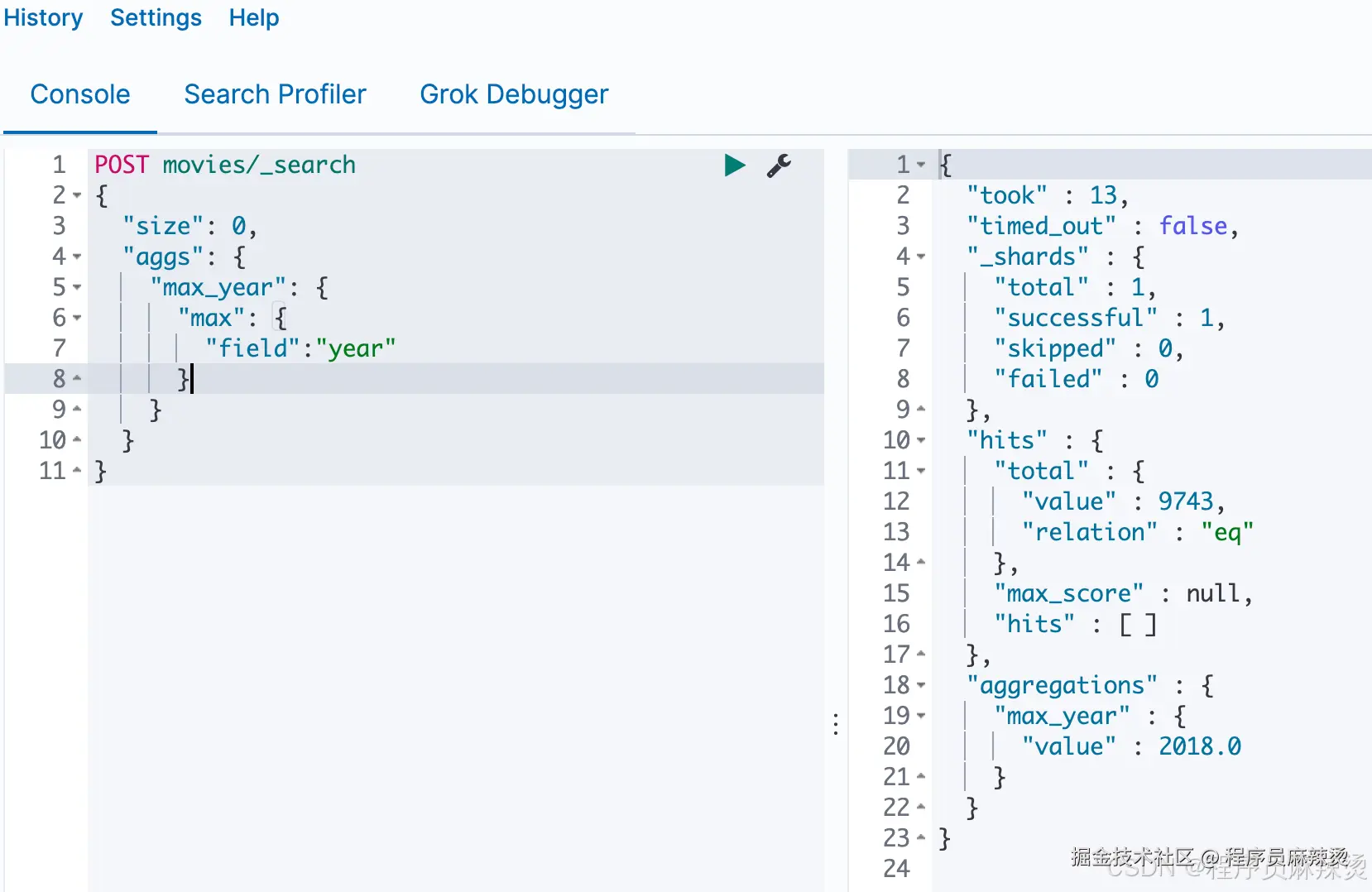Collapse request body at line 2
1372x892 pixels.
[77, 196]
